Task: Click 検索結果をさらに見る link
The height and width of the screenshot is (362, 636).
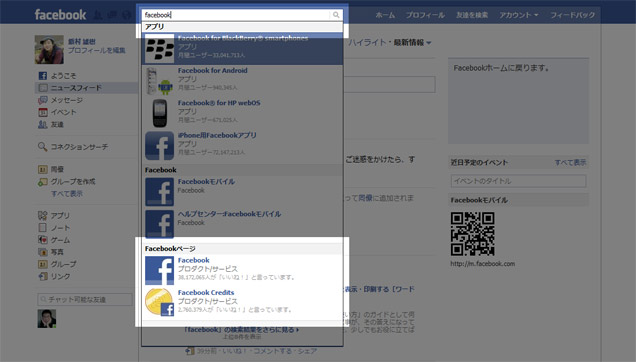Action: [x=242, y=330]
